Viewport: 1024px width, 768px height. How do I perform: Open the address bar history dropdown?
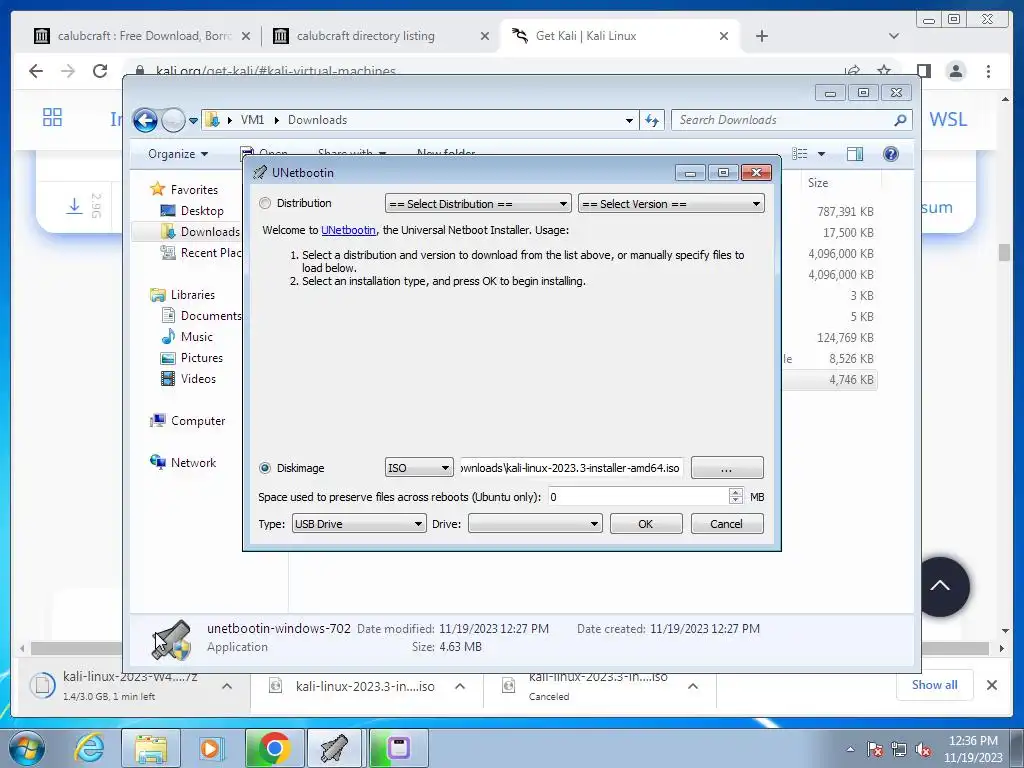point(629,121)
